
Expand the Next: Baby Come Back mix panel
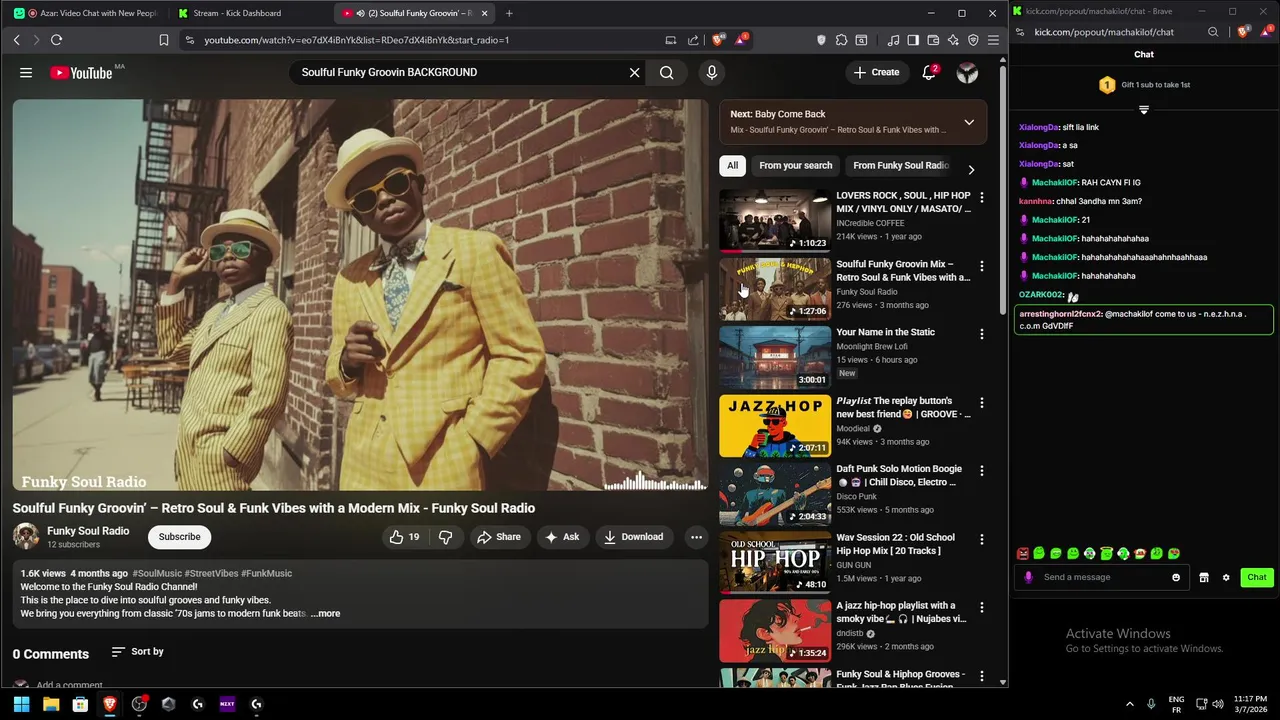[x=968, y=122]
